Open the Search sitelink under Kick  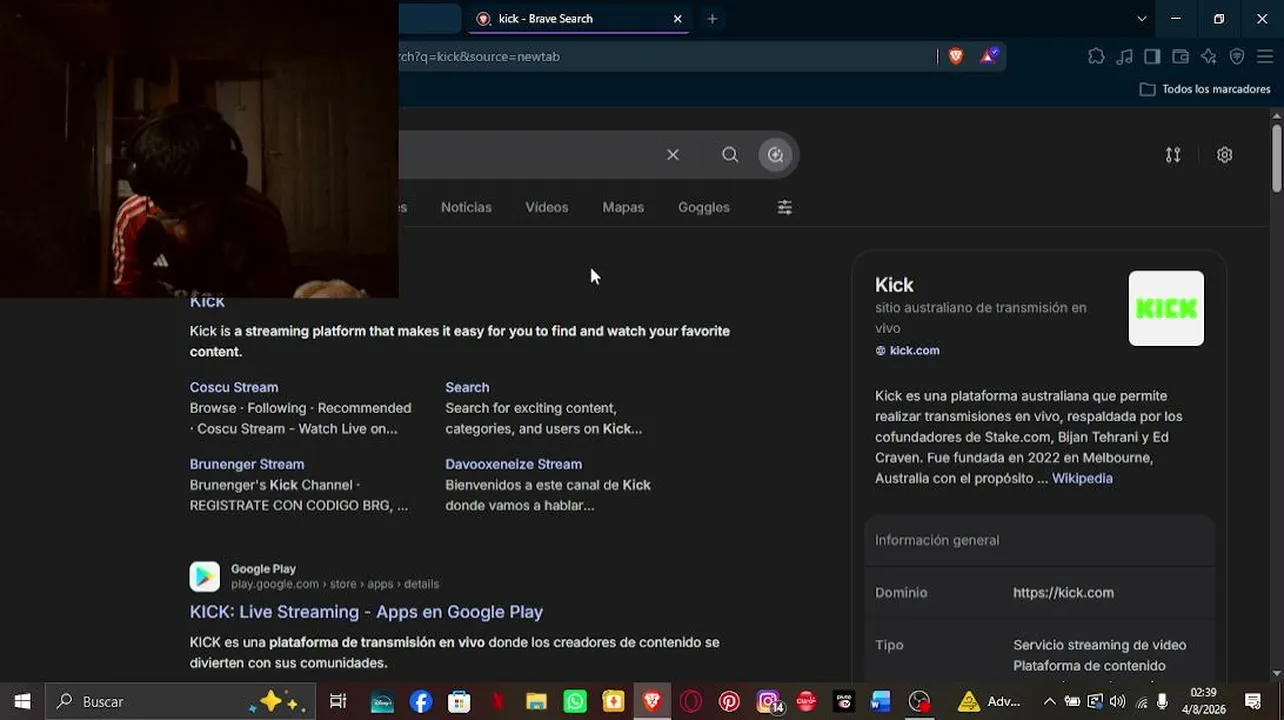pos(467,388)
